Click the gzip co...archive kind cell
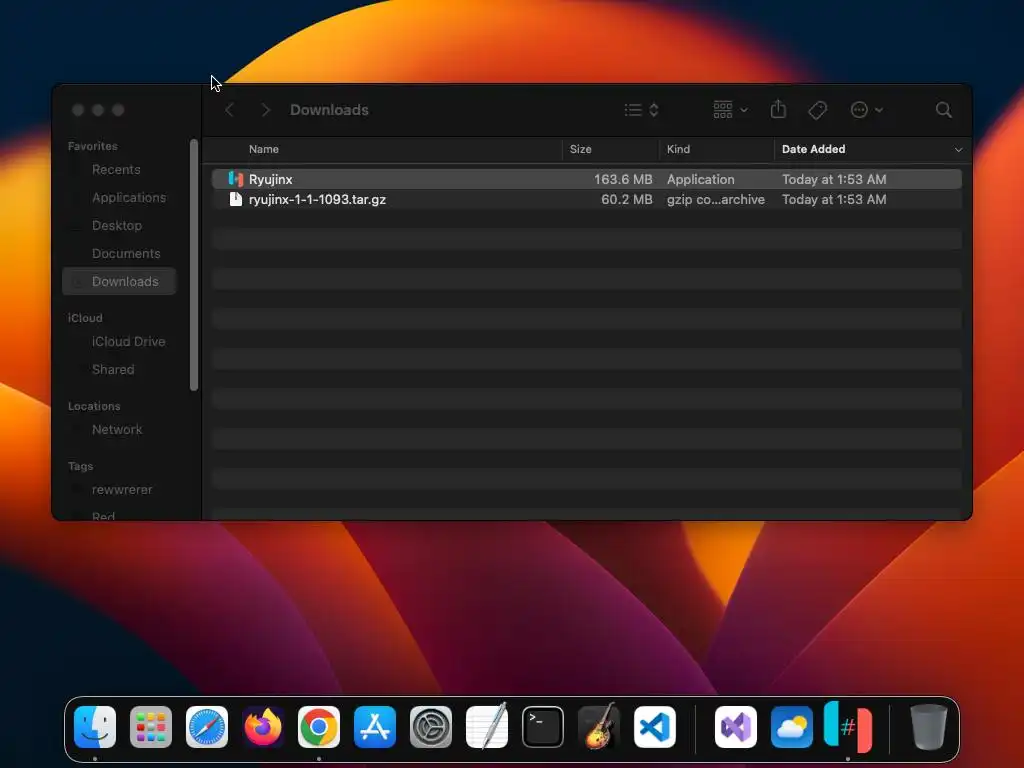Screen dimensions: 1024x768 [716, 199]
